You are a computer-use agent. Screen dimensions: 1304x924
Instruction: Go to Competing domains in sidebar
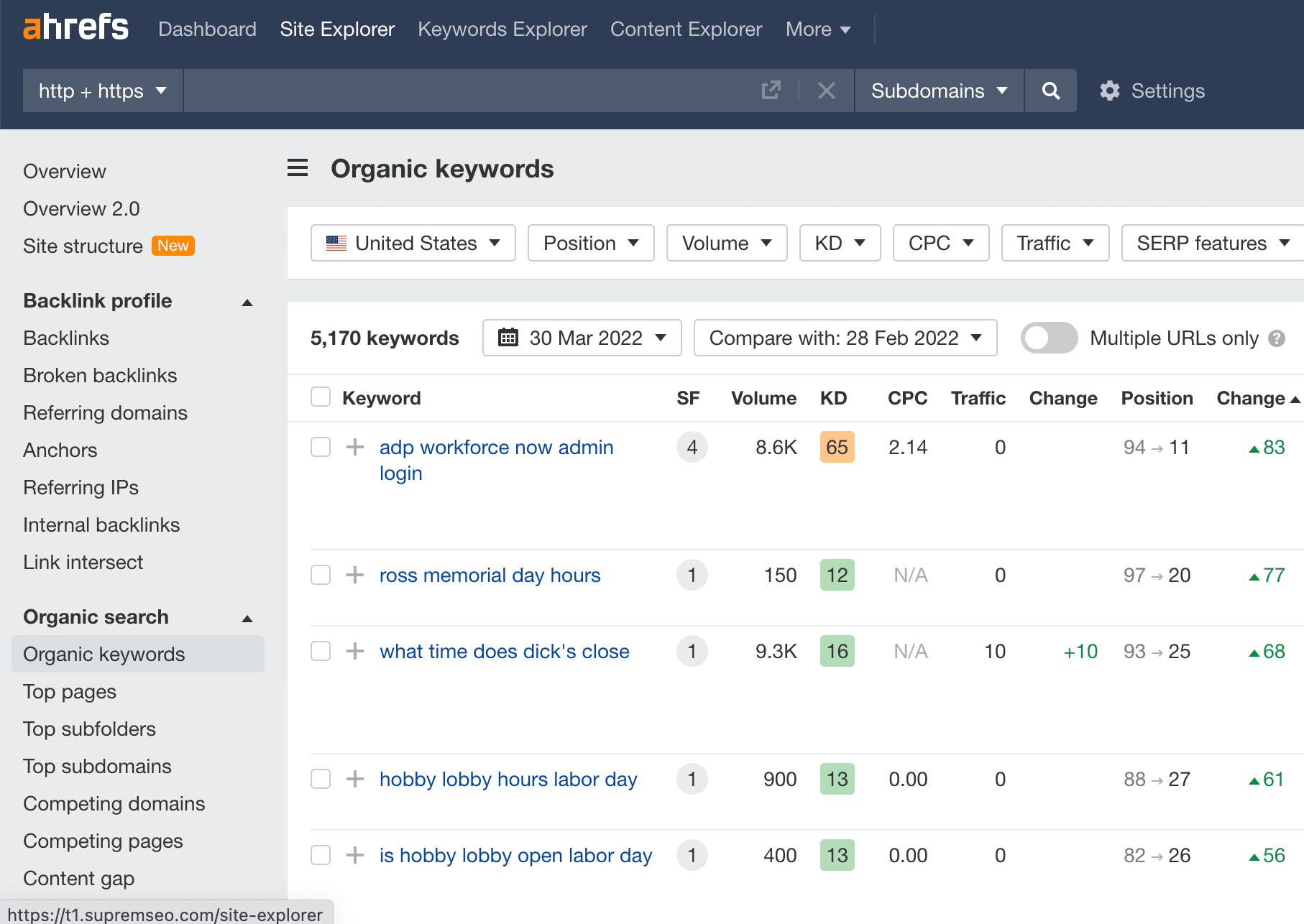[x=114, y=803]
